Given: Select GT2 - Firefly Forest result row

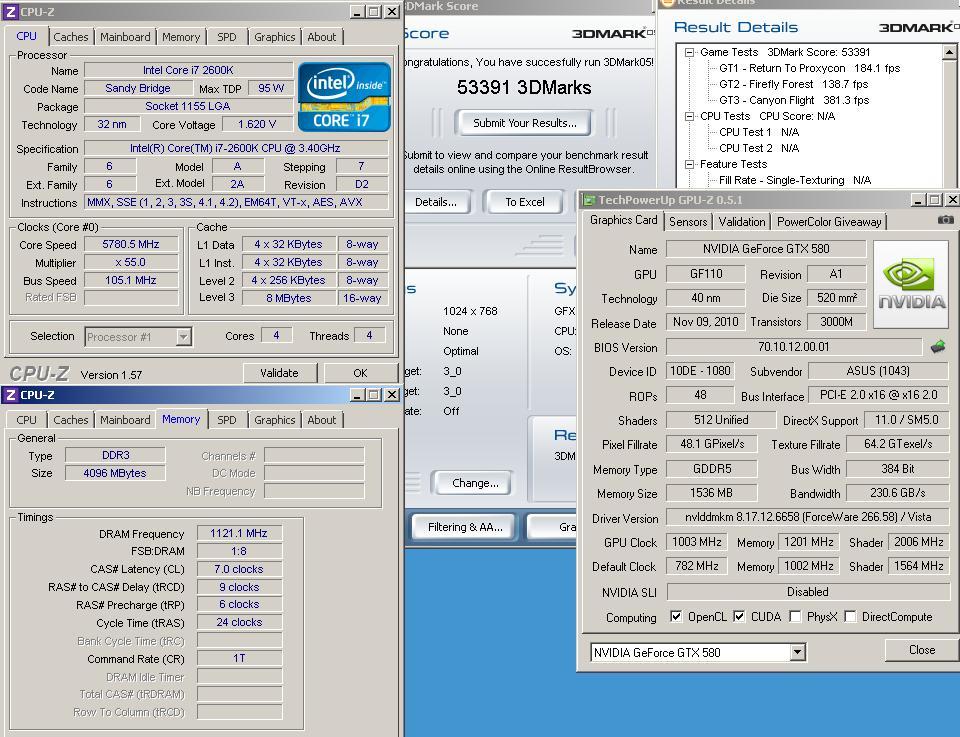Looking at the screenshot, I should [x=793, y=84].
